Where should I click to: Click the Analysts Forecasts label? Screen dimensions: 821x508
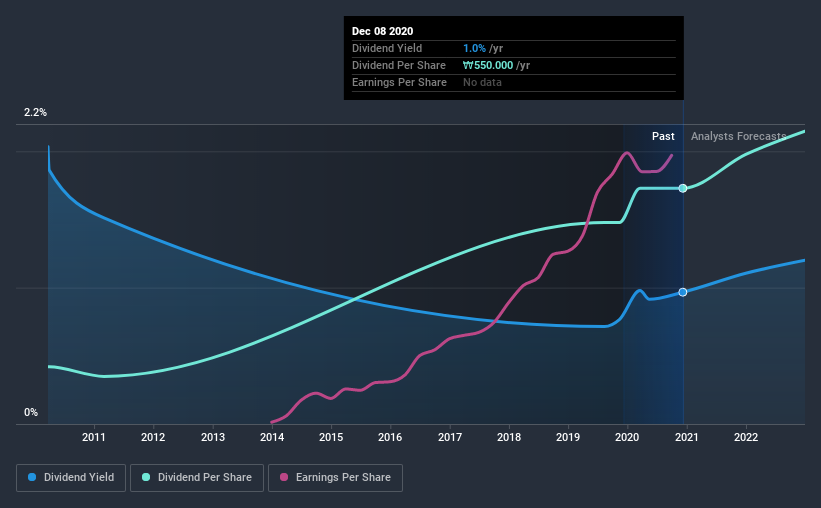tap(738, 137)
